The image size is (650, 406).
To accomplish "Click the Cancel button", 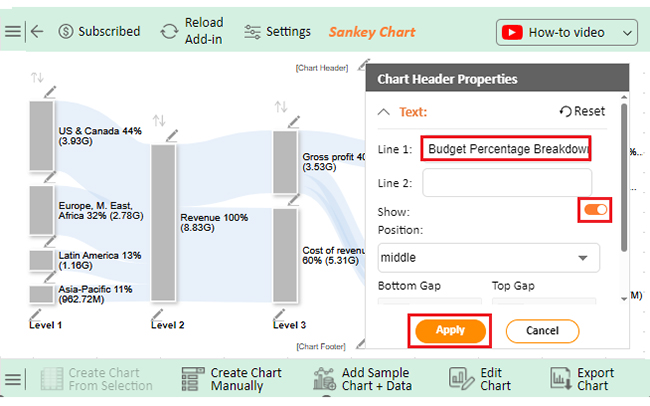I will tap(542, 330).
